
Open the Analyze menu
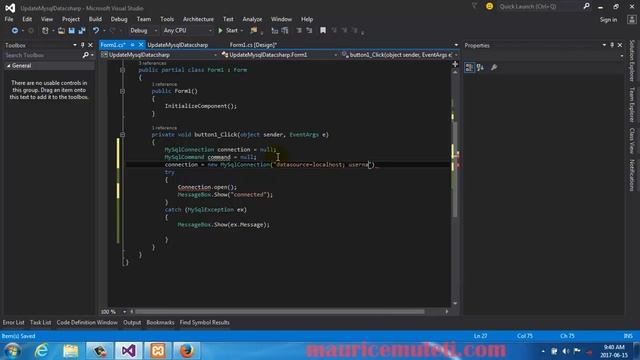pyautogui.click(x=252, y=19)
